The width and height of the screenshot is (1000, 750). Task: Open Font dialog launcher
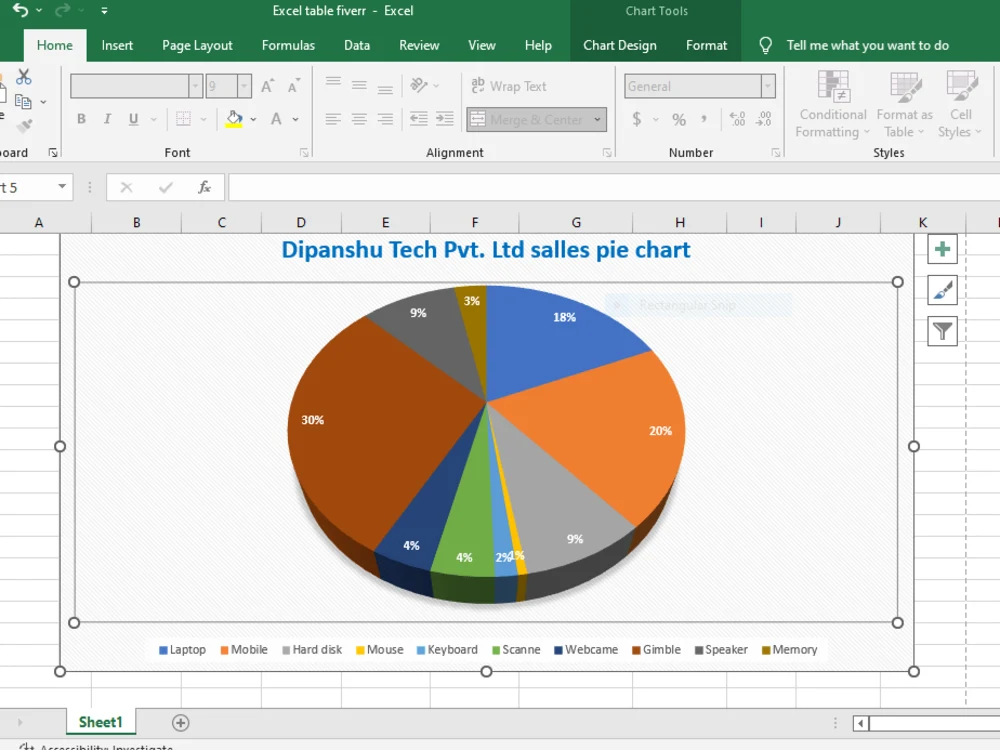click(x=304, y=152)
